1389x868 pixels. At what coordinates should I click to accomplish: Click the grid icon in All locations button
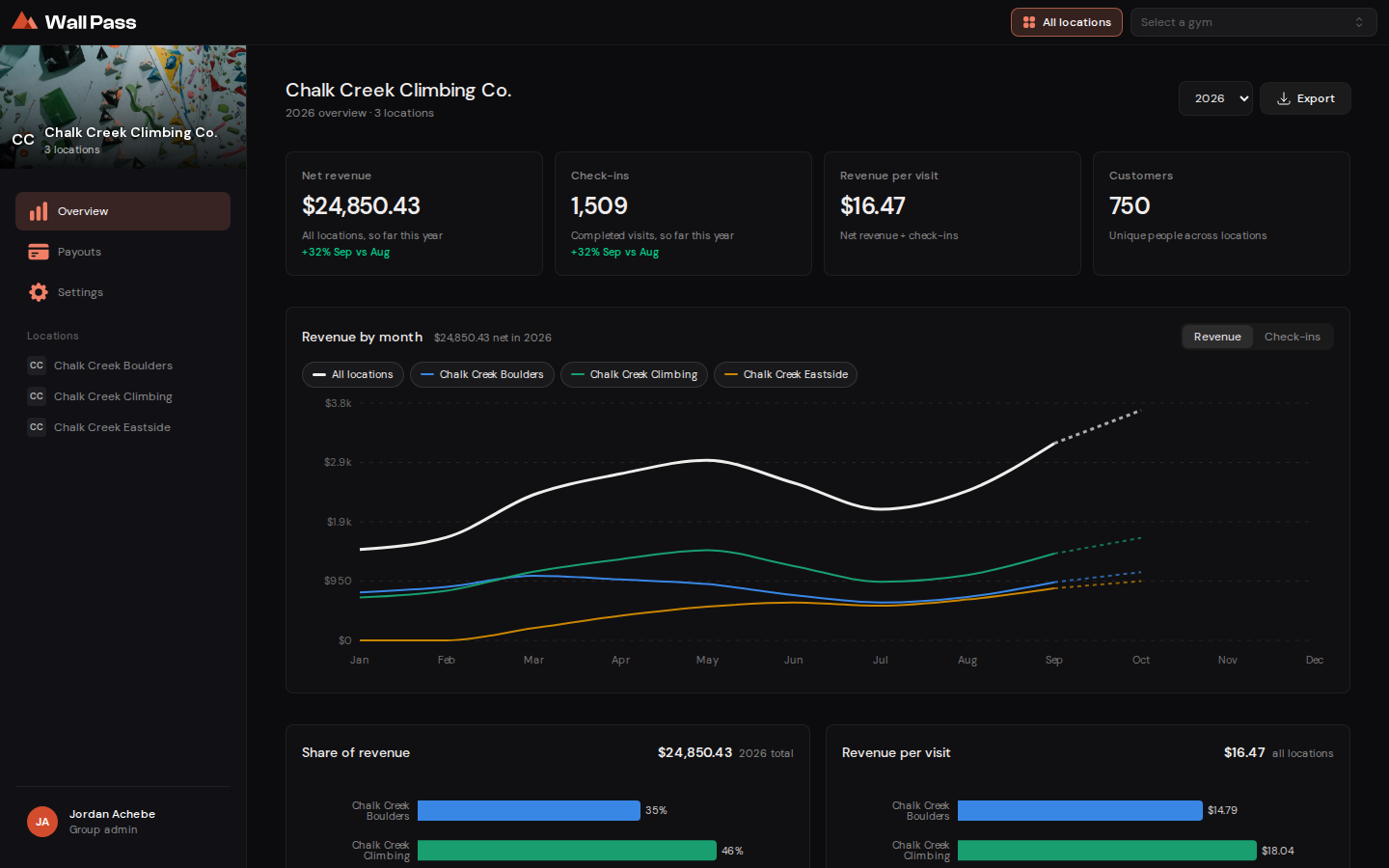1029,22
